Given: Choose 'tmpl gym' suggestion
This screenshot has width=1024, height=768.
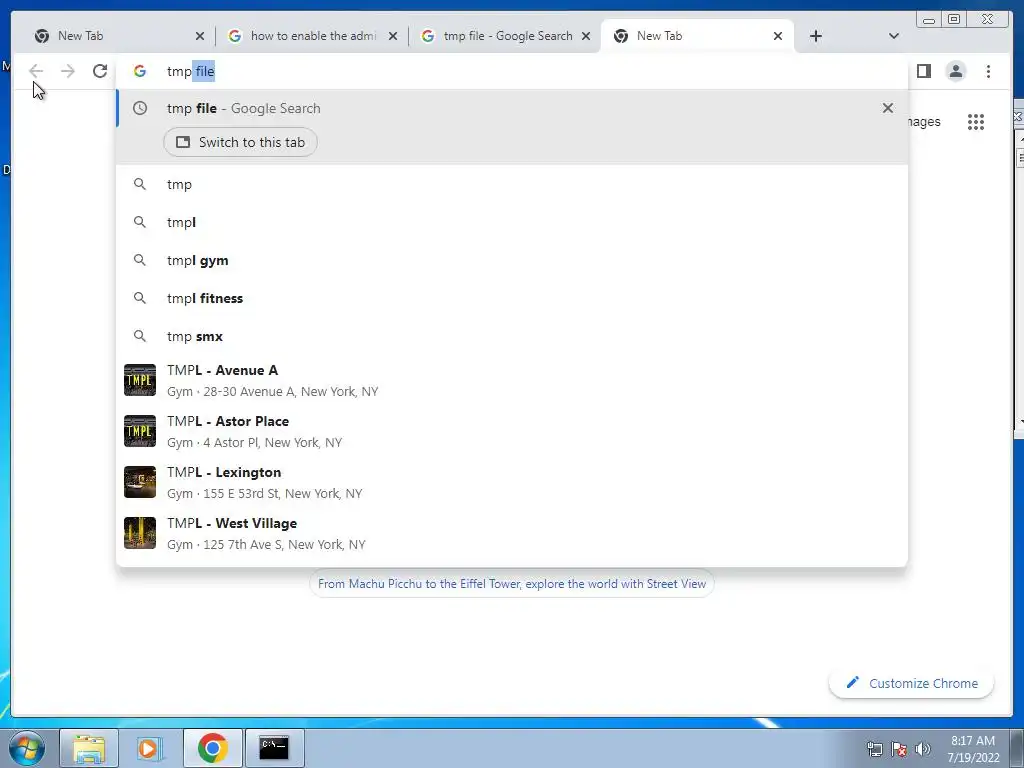Looking at the screenshot, I should 512,260.
